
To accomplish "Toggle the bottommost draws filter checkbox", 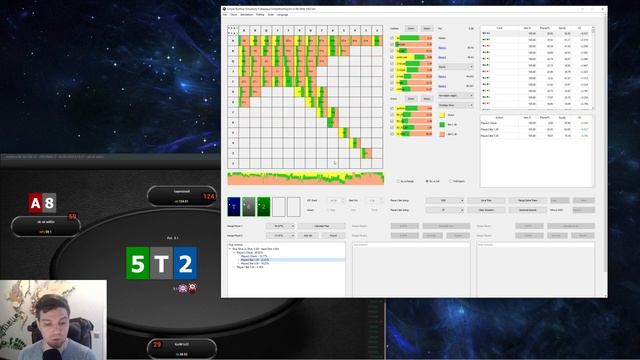I will [x=392, y=134].
